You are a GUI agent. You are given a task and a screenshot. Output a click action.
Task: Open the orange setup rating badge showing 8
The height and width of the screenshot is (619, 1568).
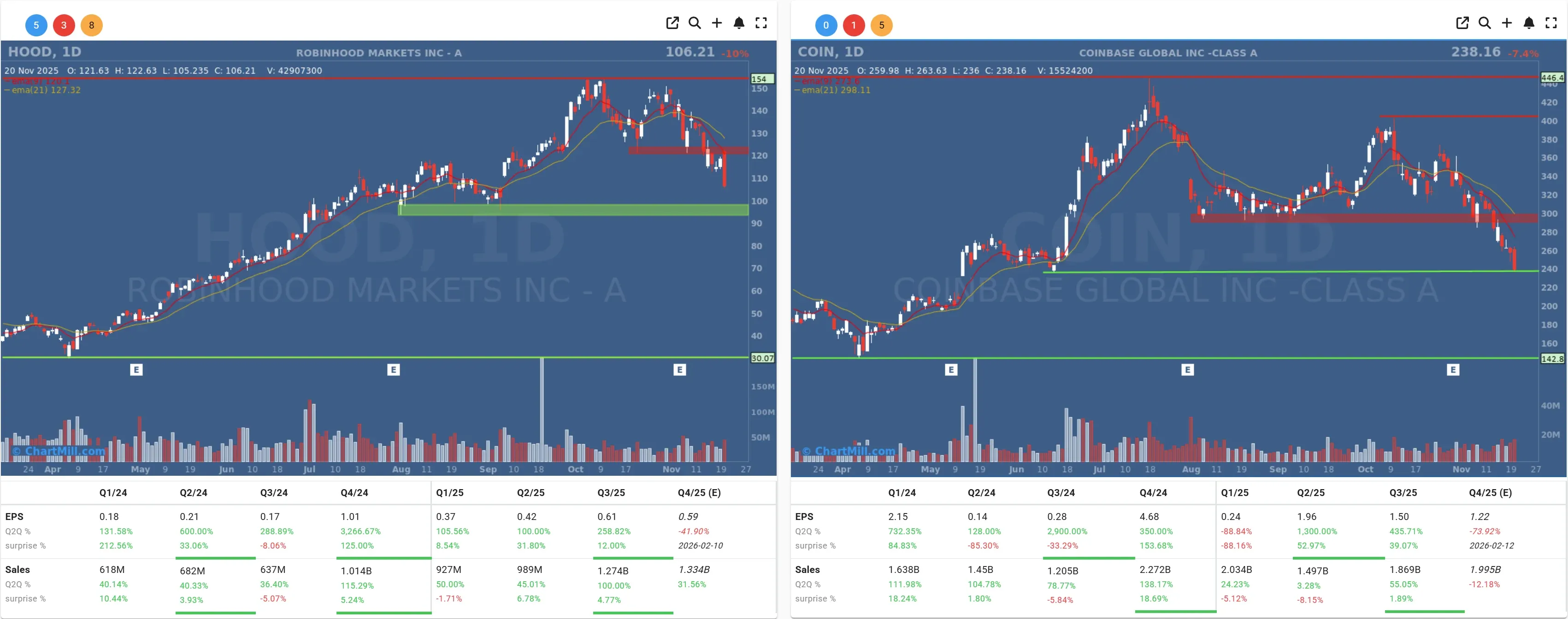(x=92, y=25)
